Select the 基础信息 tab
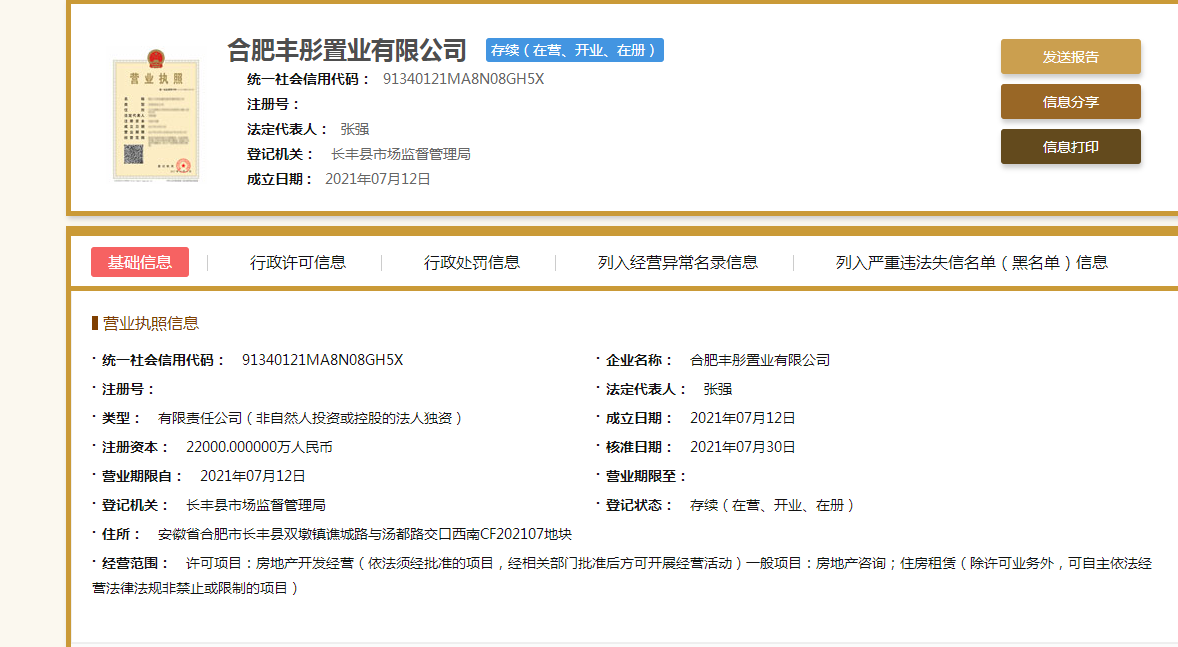The height and width of the screenshot is (647, 1178). coord(140,262)
